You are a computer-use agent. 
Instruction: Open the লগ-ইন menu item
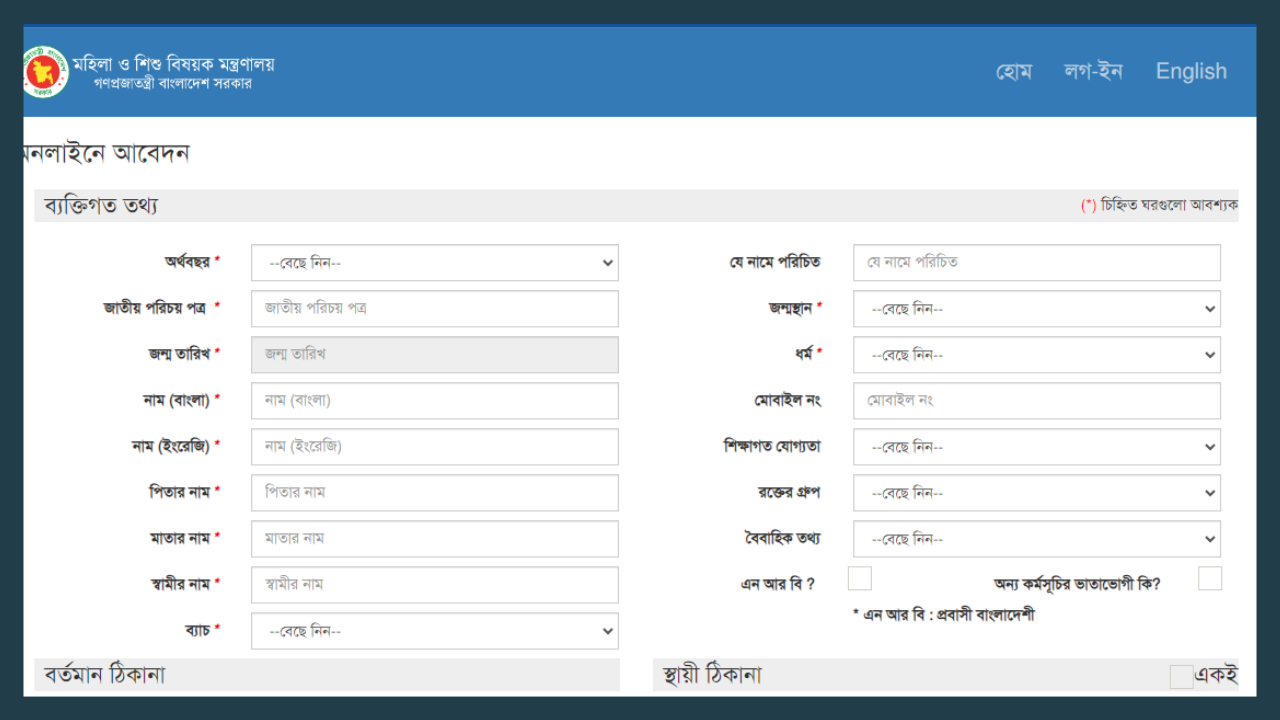[1093, 71]
